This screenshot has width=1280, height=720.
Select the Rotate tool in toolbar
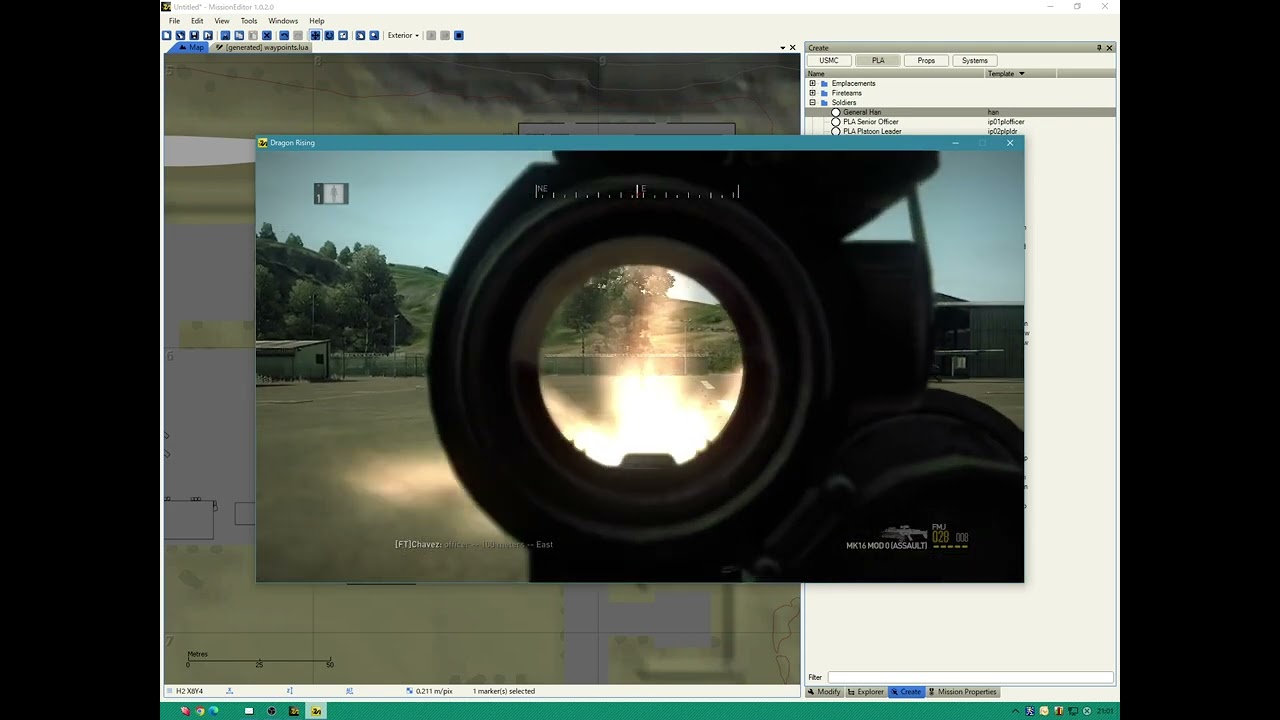point(329,35)
